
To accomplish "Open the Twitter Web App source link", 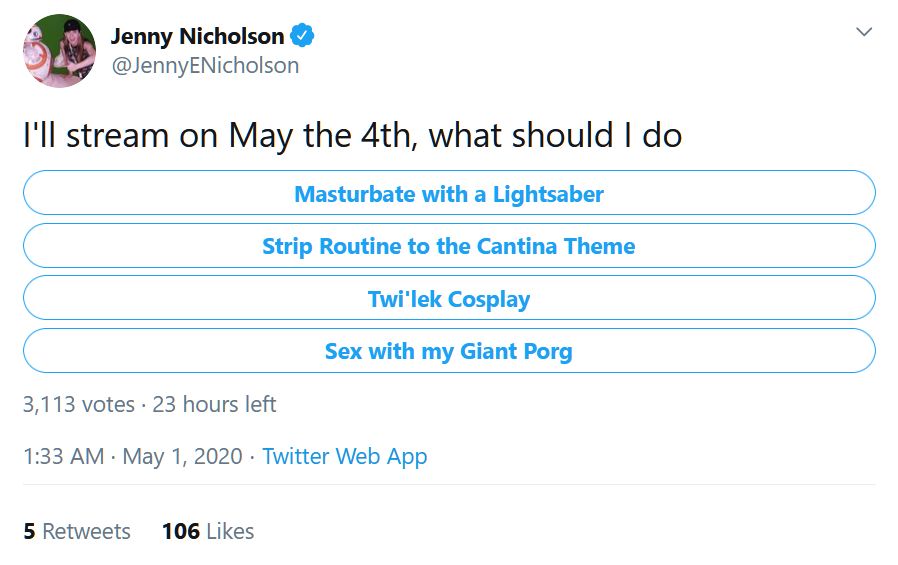I will (x=345, y=457).
